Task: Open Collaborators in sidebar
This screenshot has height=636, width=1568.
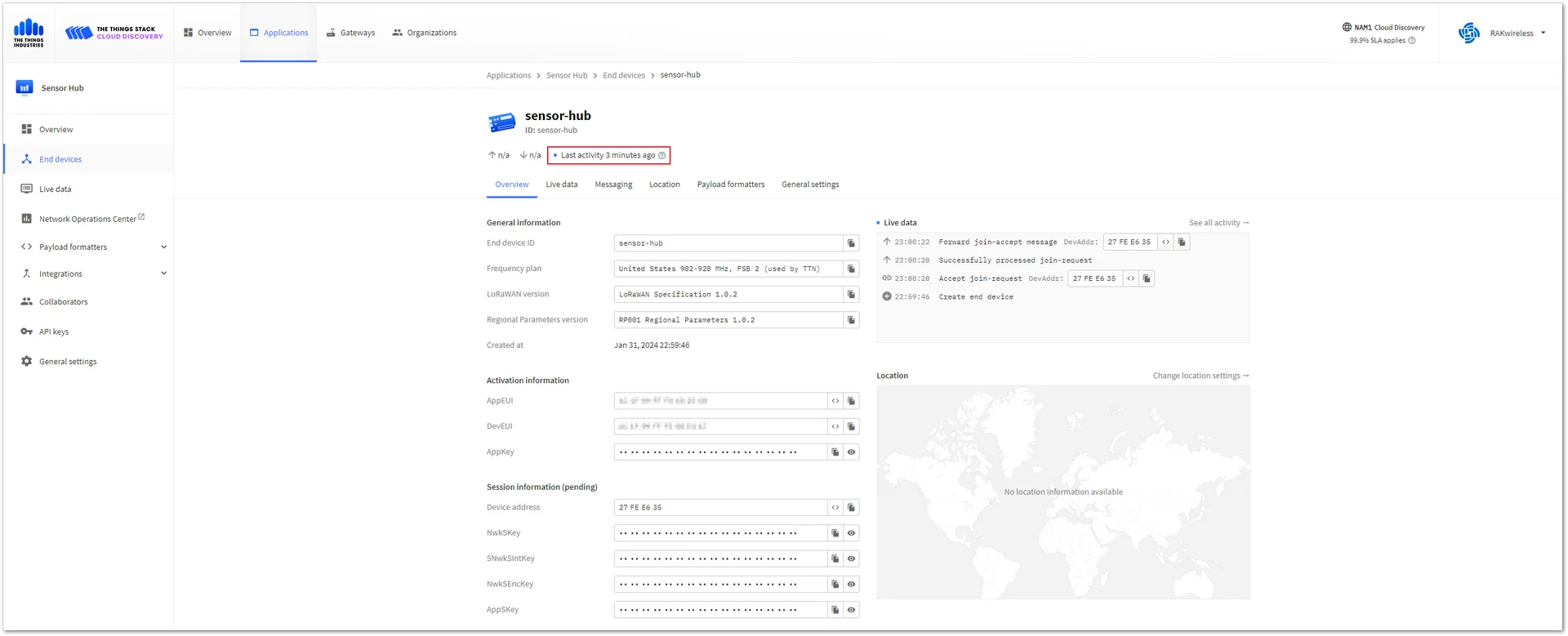Action: point(90,302)
